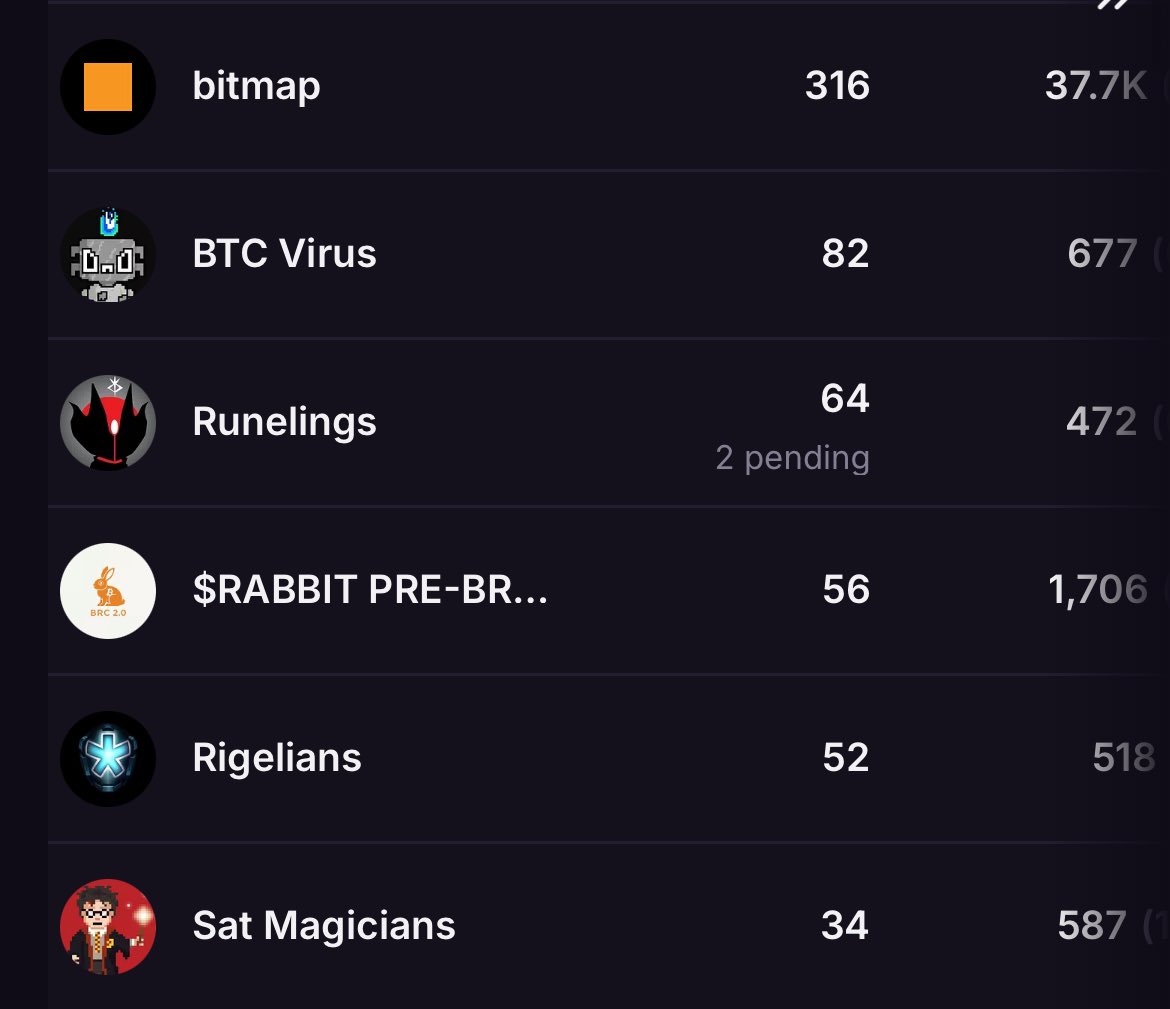This screenshot has width=1170, height=1009.
Task: Select the 82 count for BTC Virus
Action: pos(845,254)
